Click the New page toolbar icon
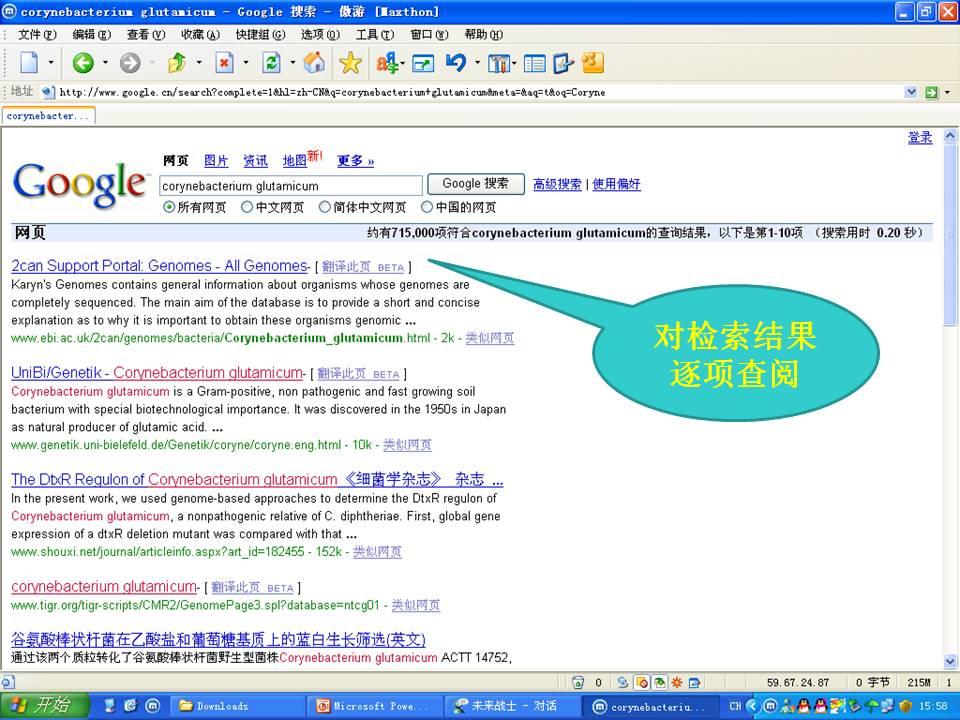The height and width of the screenshot is (720, 960). pyautogui.click(x=29, y=62)
